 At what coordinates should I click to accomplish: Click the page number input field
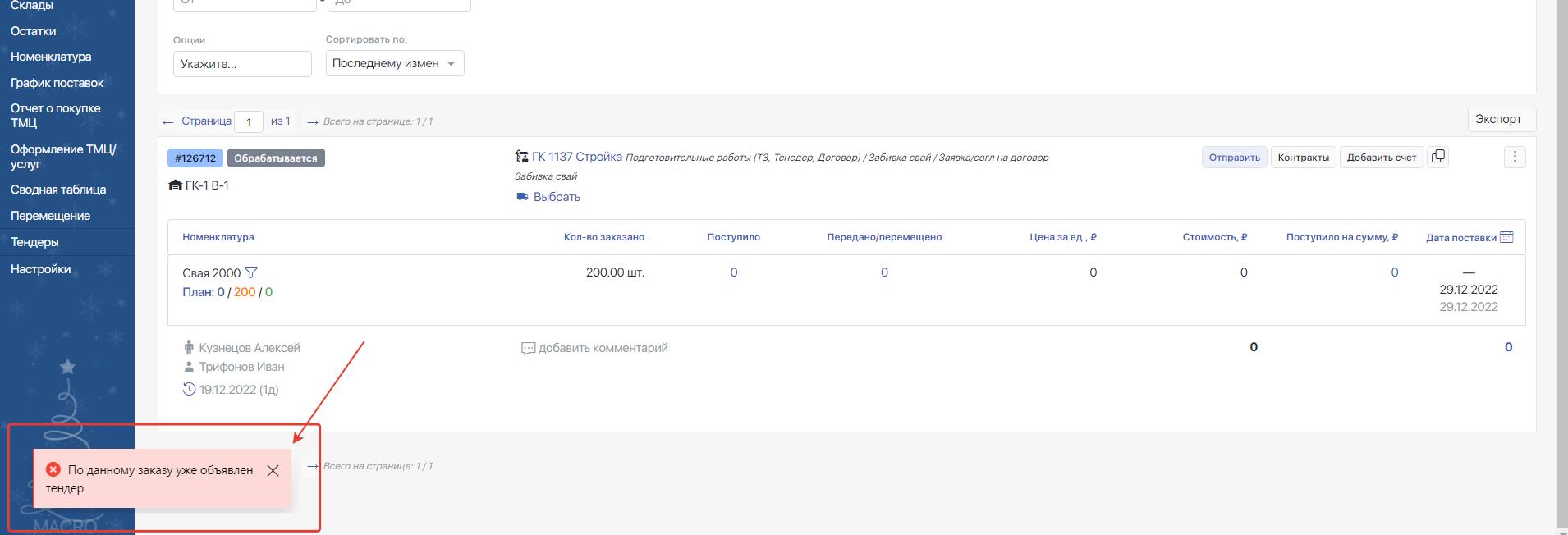tap(249, 121)
